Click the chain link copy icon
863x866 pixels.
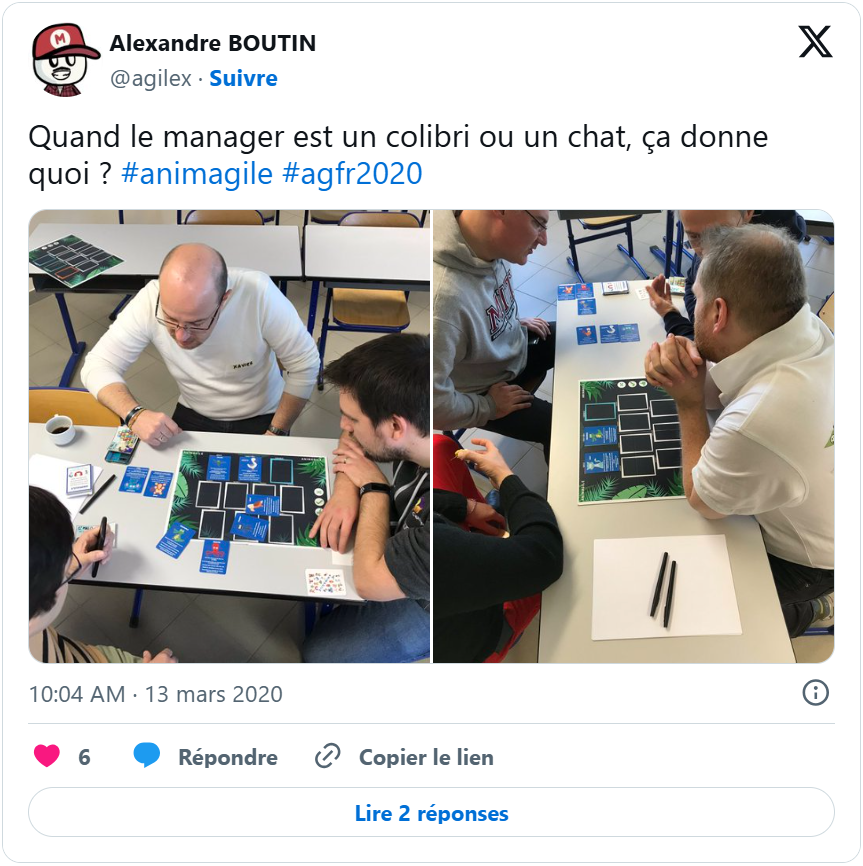tap(328, 756)
